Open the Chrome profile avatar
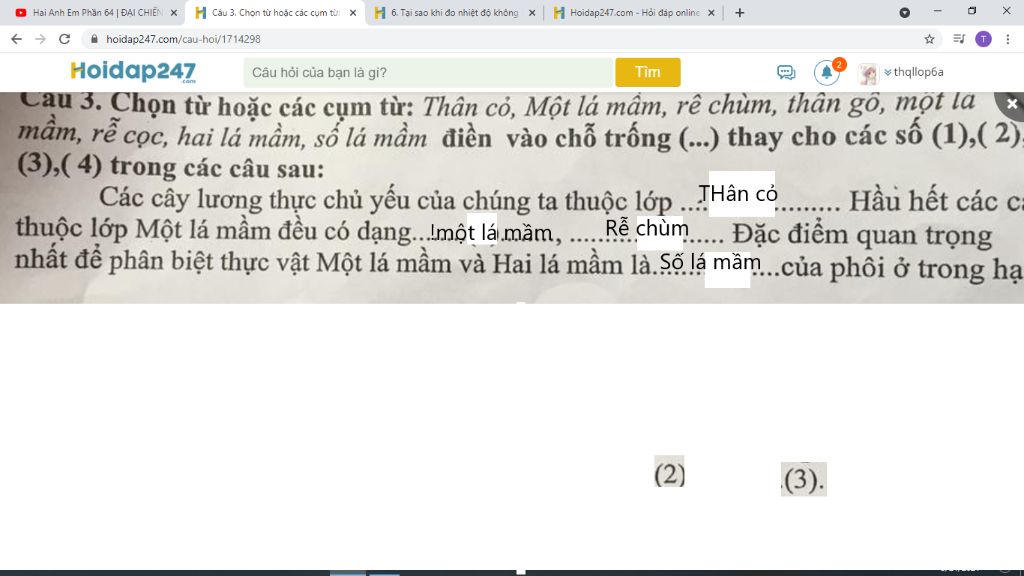 point(983,39)
